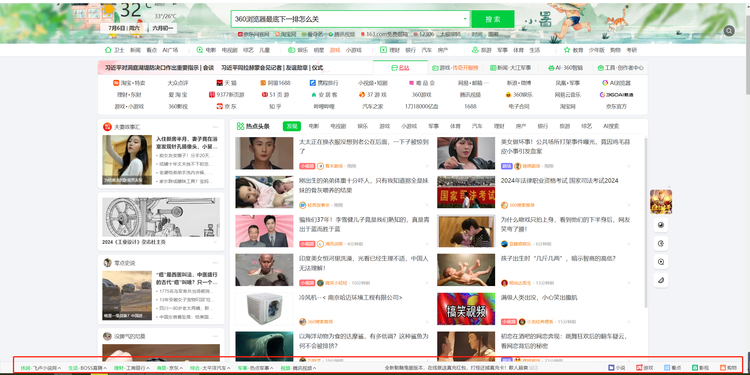Screen dimensions: 750x375
Task: Switch to the 工具·创作者中心 tab
Action: 620,68
